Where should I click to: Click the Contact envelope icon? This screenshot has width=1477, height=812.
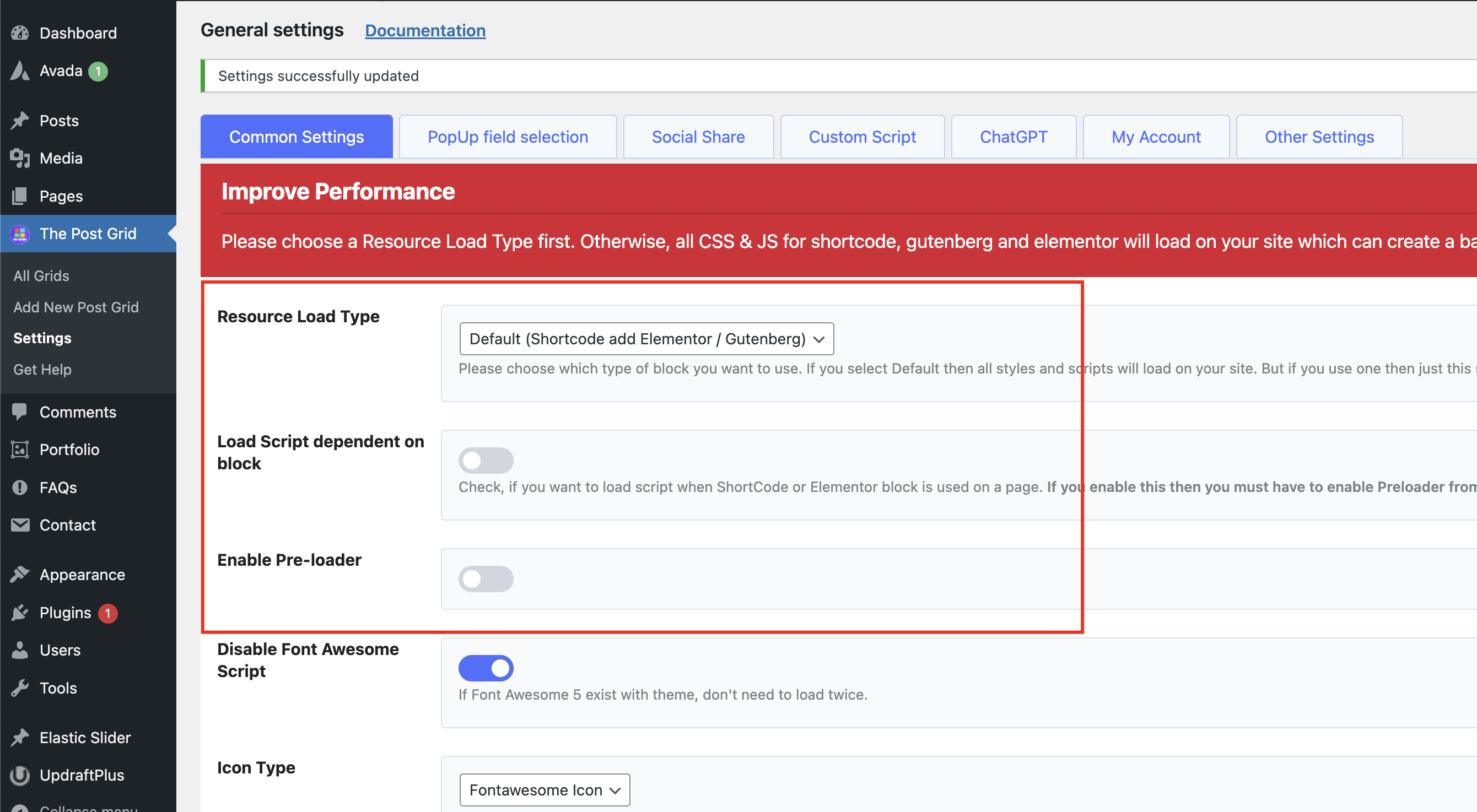[20, 525]
